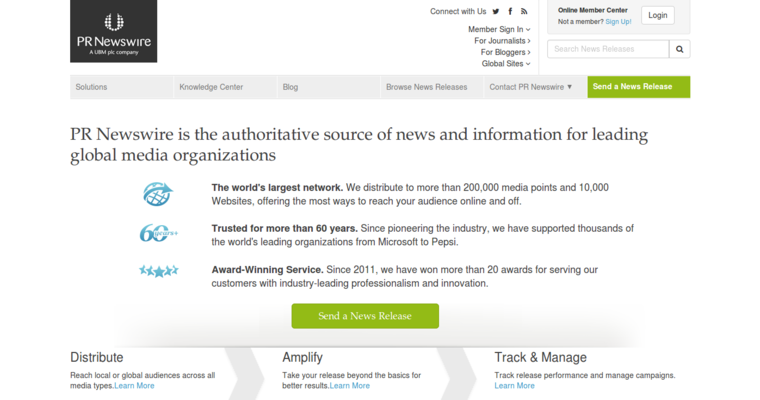
Task: Open the RSS feed icon
Action: pos(524,11)
